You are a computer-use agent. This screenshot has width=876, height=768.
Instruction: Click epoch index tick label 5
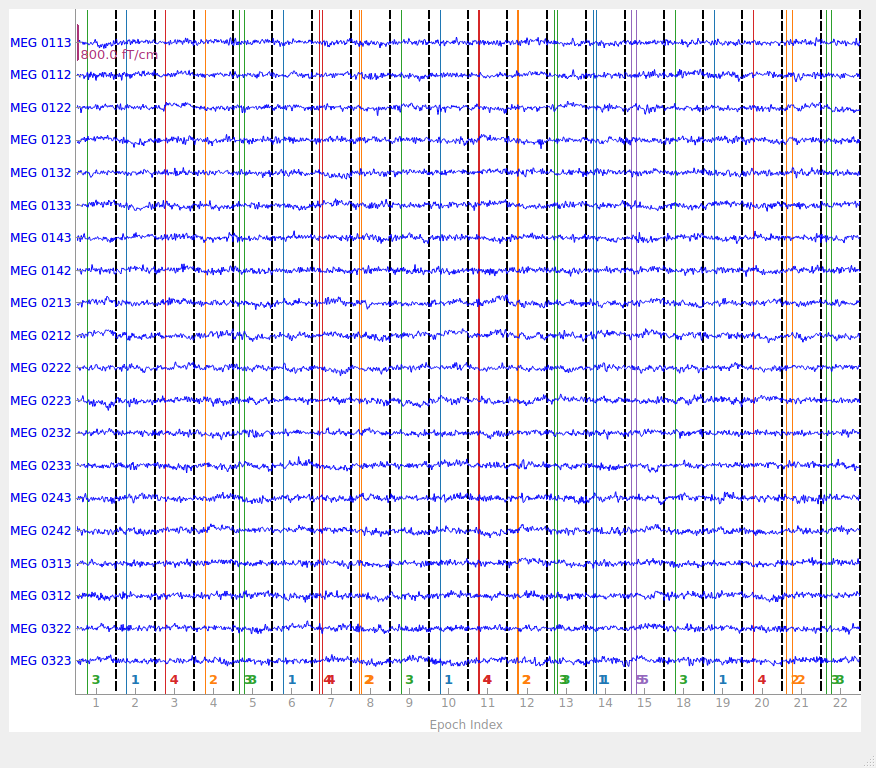[253, 703]
